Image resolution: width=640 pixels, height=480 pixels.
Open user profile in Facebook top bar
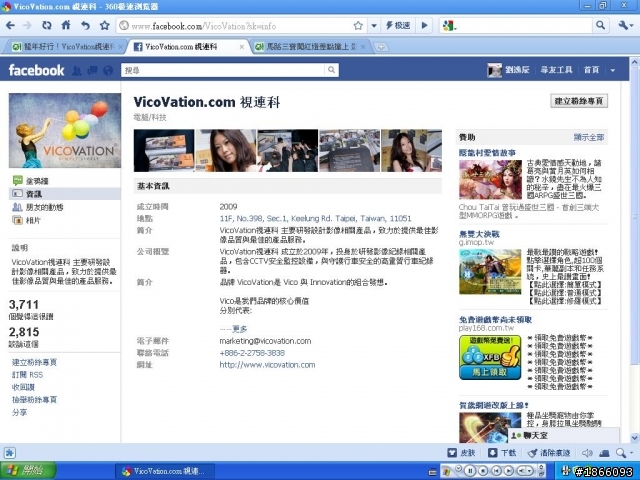click(x=509, y=70)
